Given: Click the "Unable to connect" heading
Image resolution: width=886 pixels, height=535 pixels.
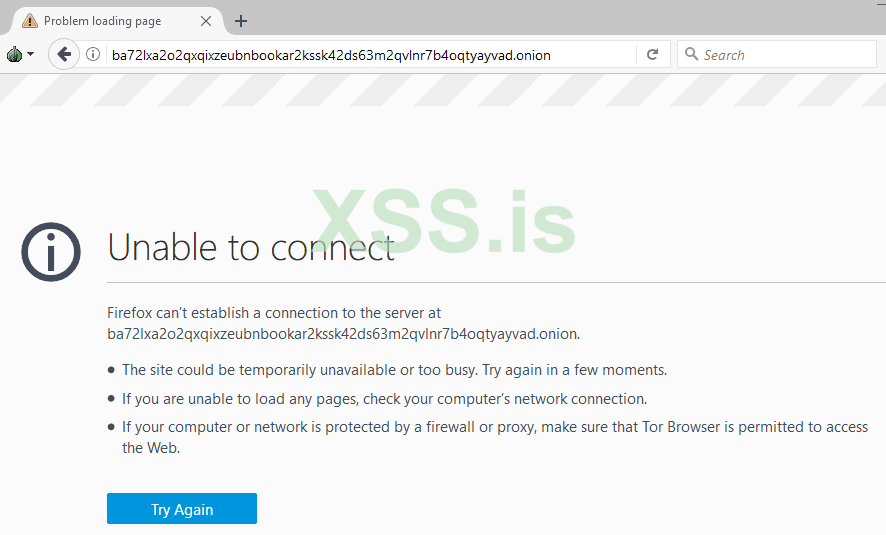Looking at the screenshot, I should point(251,247).
